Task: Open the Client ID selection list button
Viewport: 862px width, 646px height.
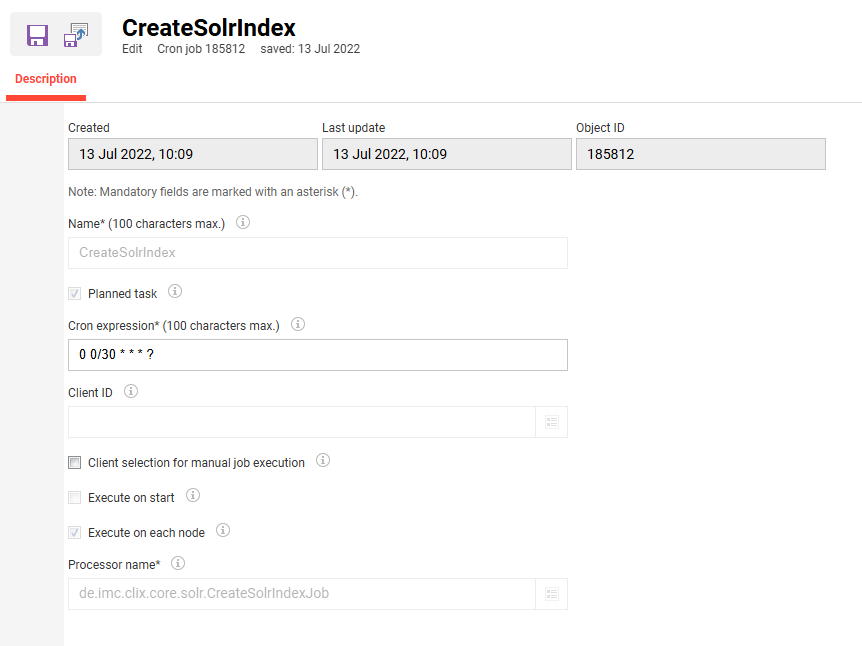Action: point(552,422)
